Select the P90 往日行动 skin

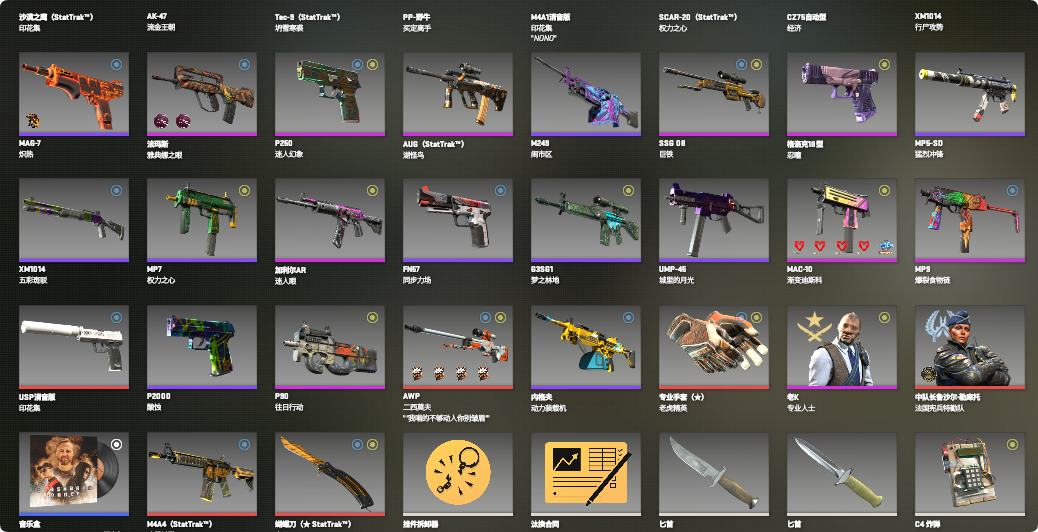[x=330, y=347]
